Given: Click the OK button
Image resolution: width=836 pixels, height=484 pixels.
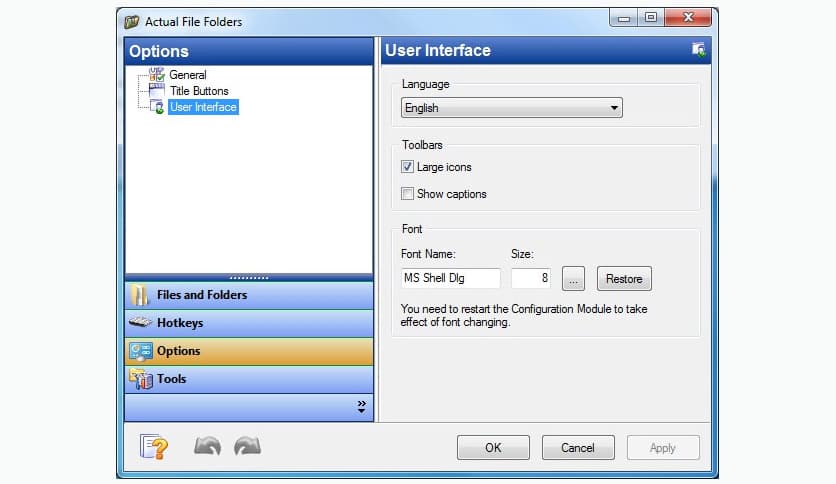Looking at the screenshot, I should point(493,448).
